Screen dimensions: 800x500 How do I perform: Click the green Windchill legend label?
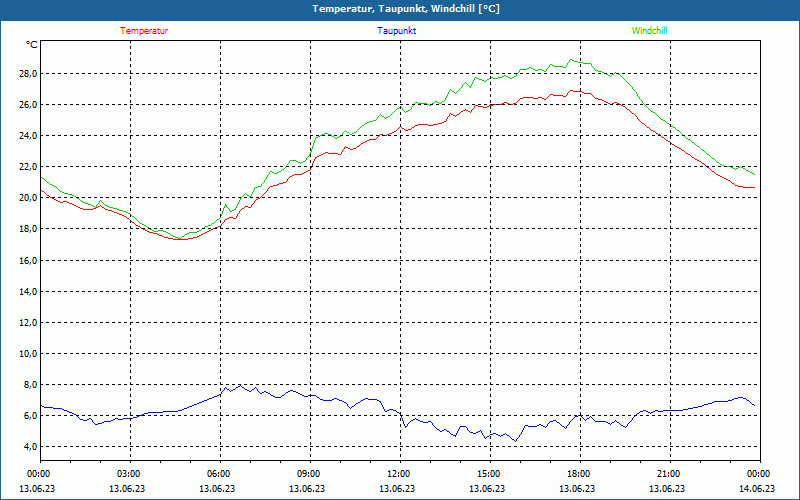coord(649,31)
